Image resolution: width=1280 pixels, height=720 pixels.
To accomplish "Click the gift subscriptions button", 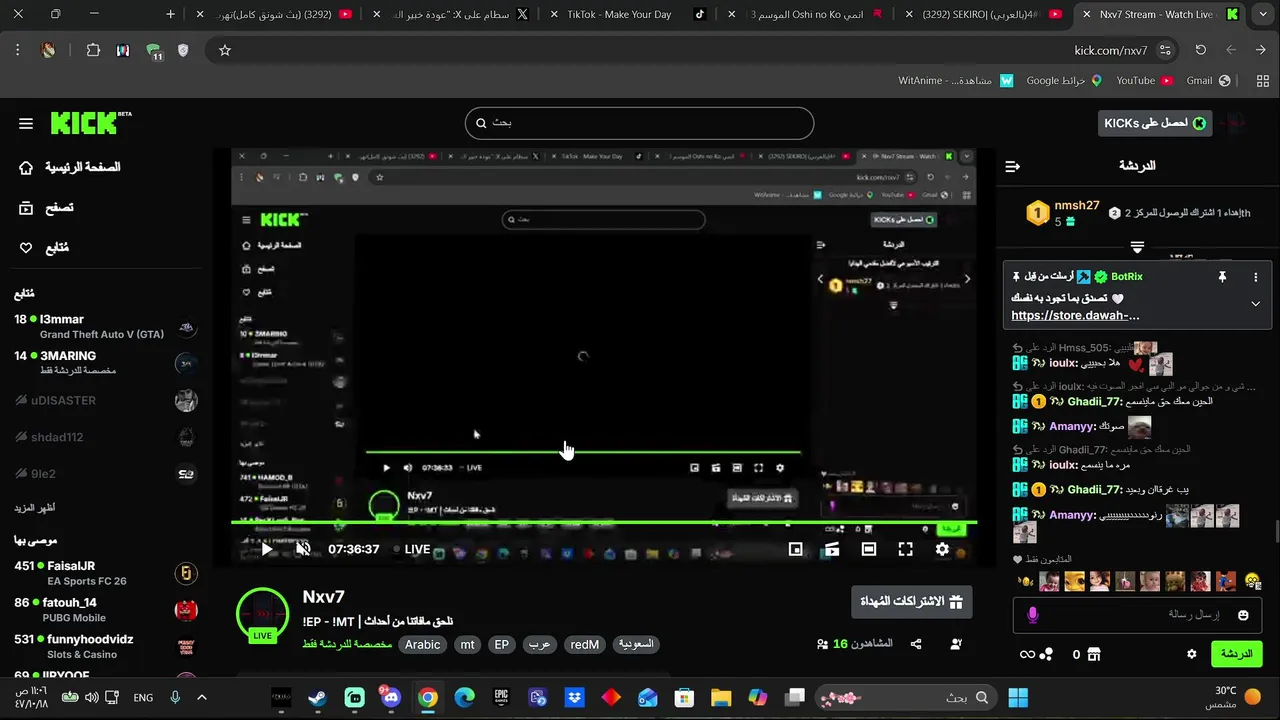I will pos(911,602).
